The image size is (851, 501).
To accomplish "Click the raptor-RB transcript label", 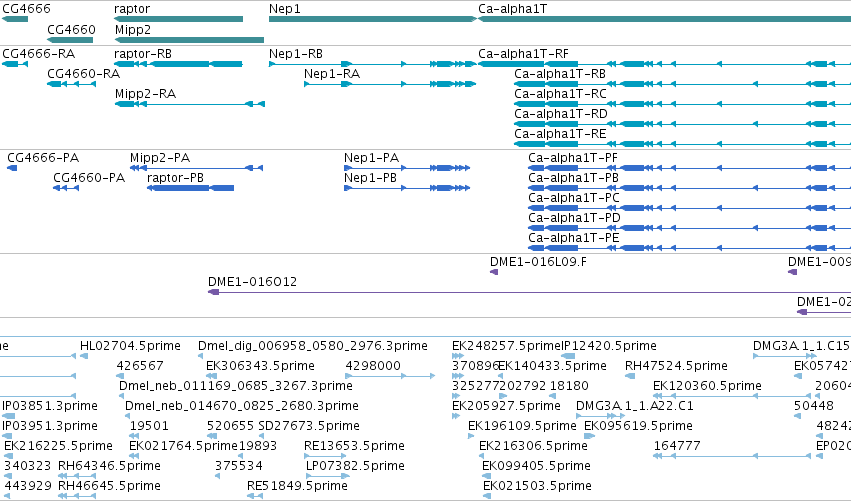I will (143, 54).
